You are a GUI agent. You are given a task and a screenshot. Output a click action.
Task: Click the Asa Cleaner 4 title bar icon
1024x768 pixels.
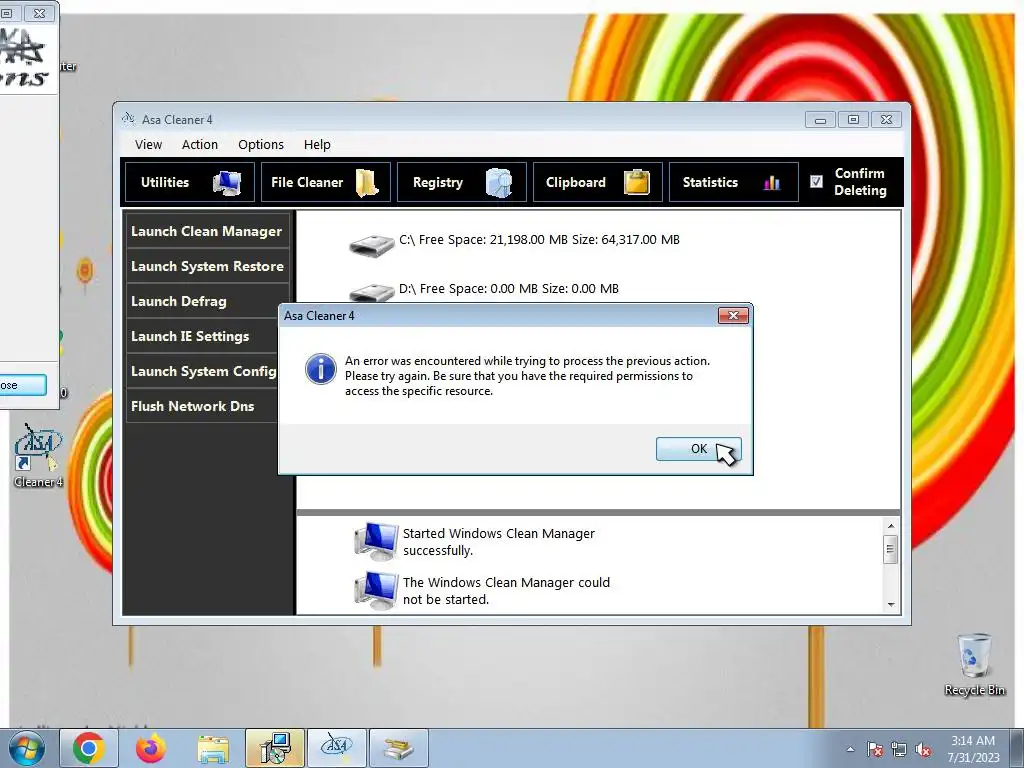[129, 118]
